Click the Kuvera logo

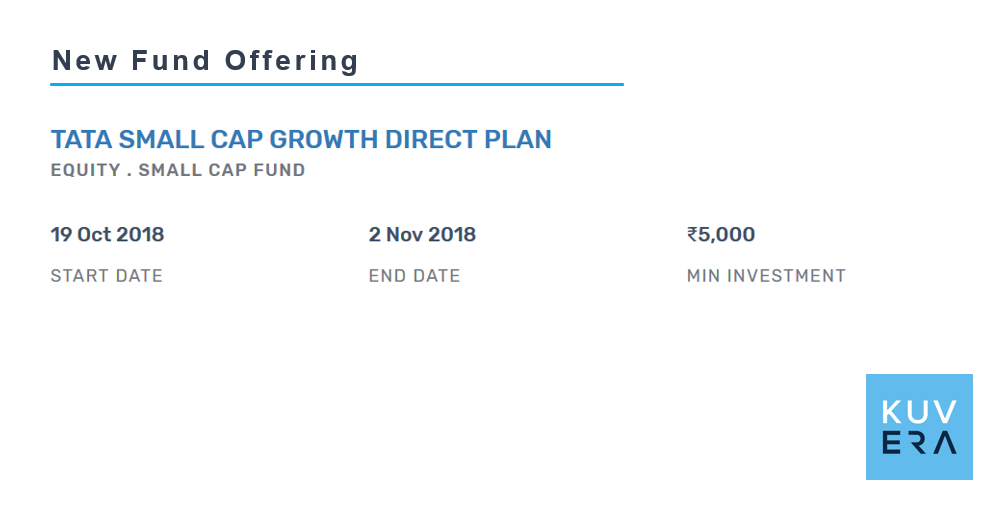pyautogui.click(x=919, y=427)
